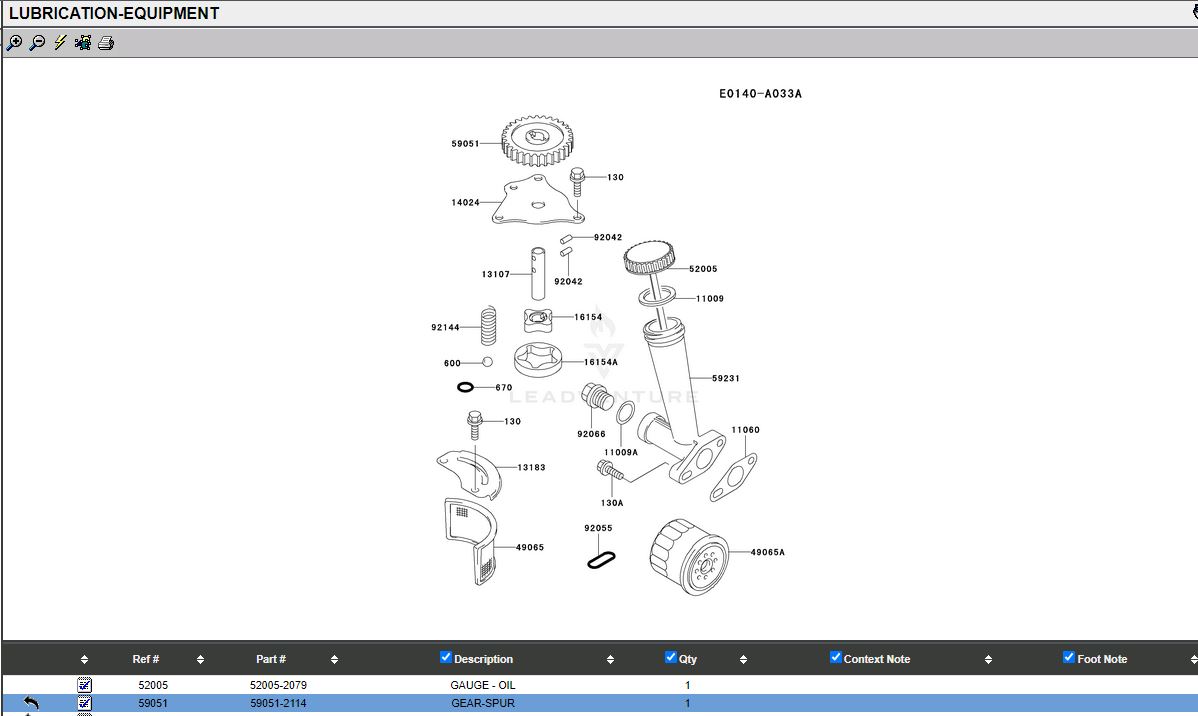Click the lightning bolt toolbar icon
This screenshot has height=716, width=1198.
coord(60,43)
